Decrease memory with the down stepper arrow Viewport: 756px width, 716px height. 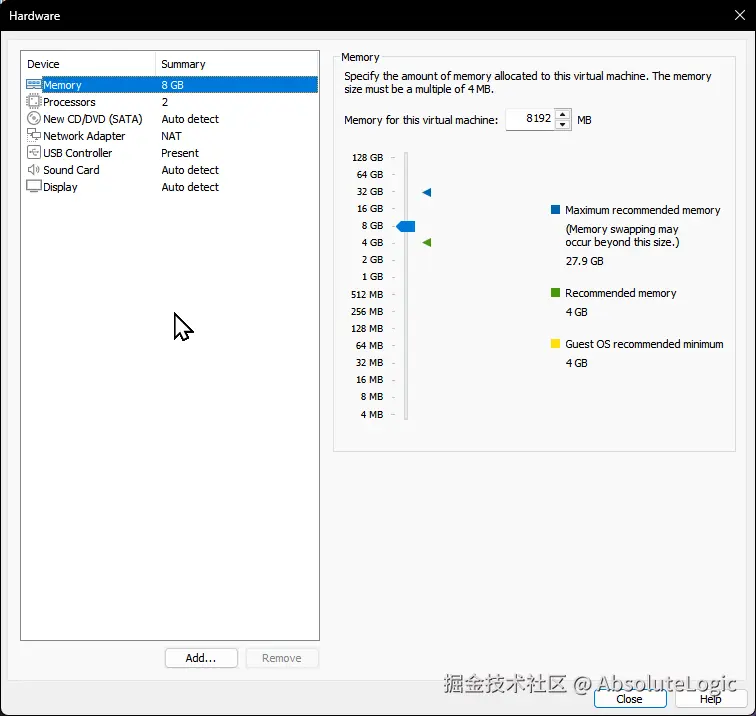click(x=563, y=124)
